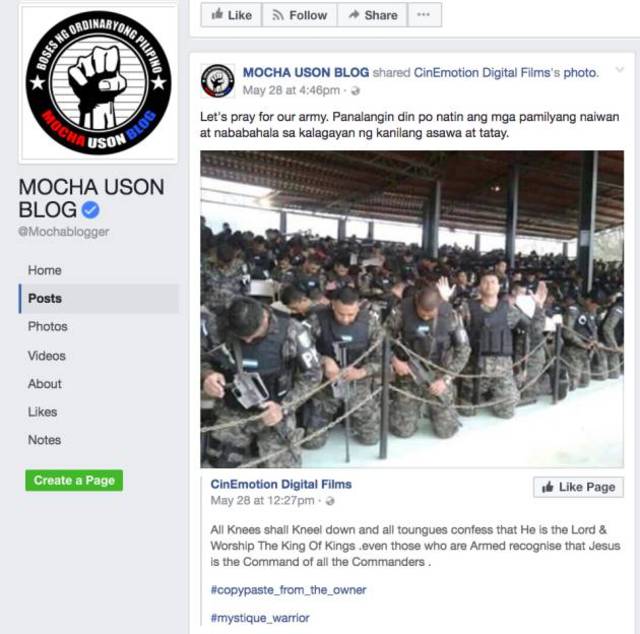
Task: Go to Photos section
Action: (47, 327)
